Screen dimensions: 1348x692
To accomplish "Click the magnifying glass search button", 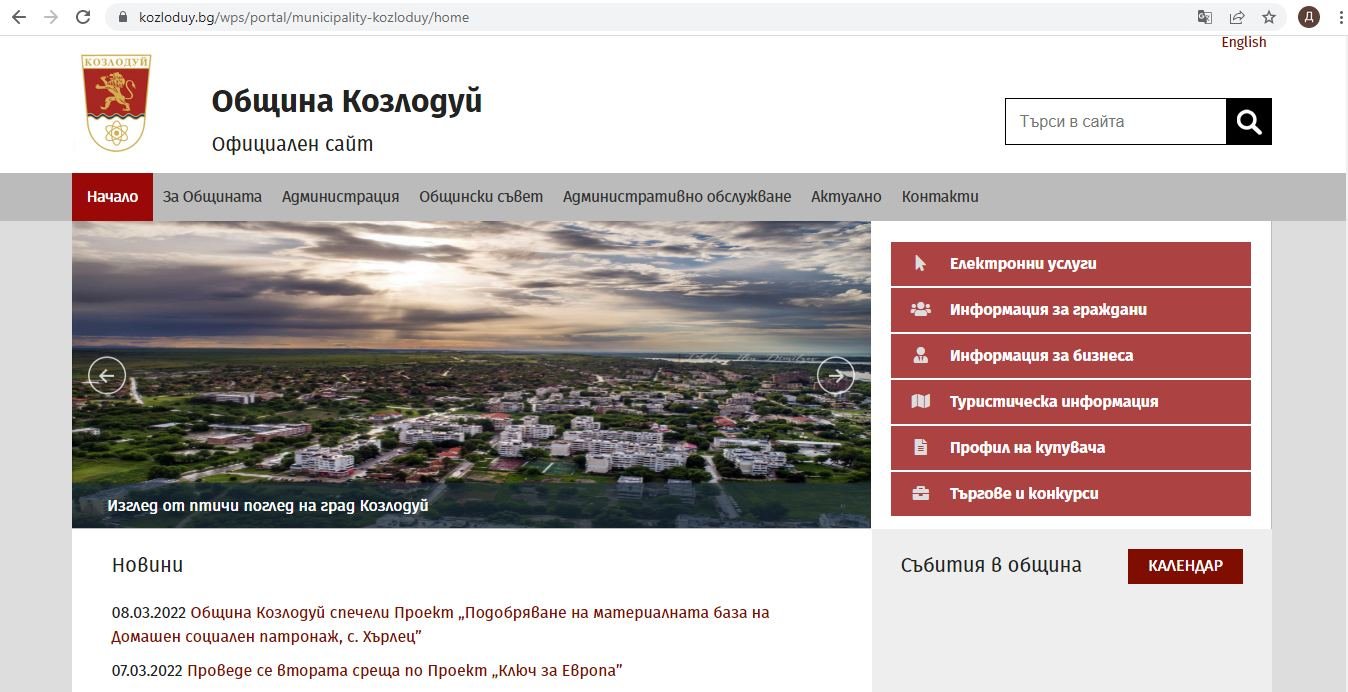I will pos(1248,122).
